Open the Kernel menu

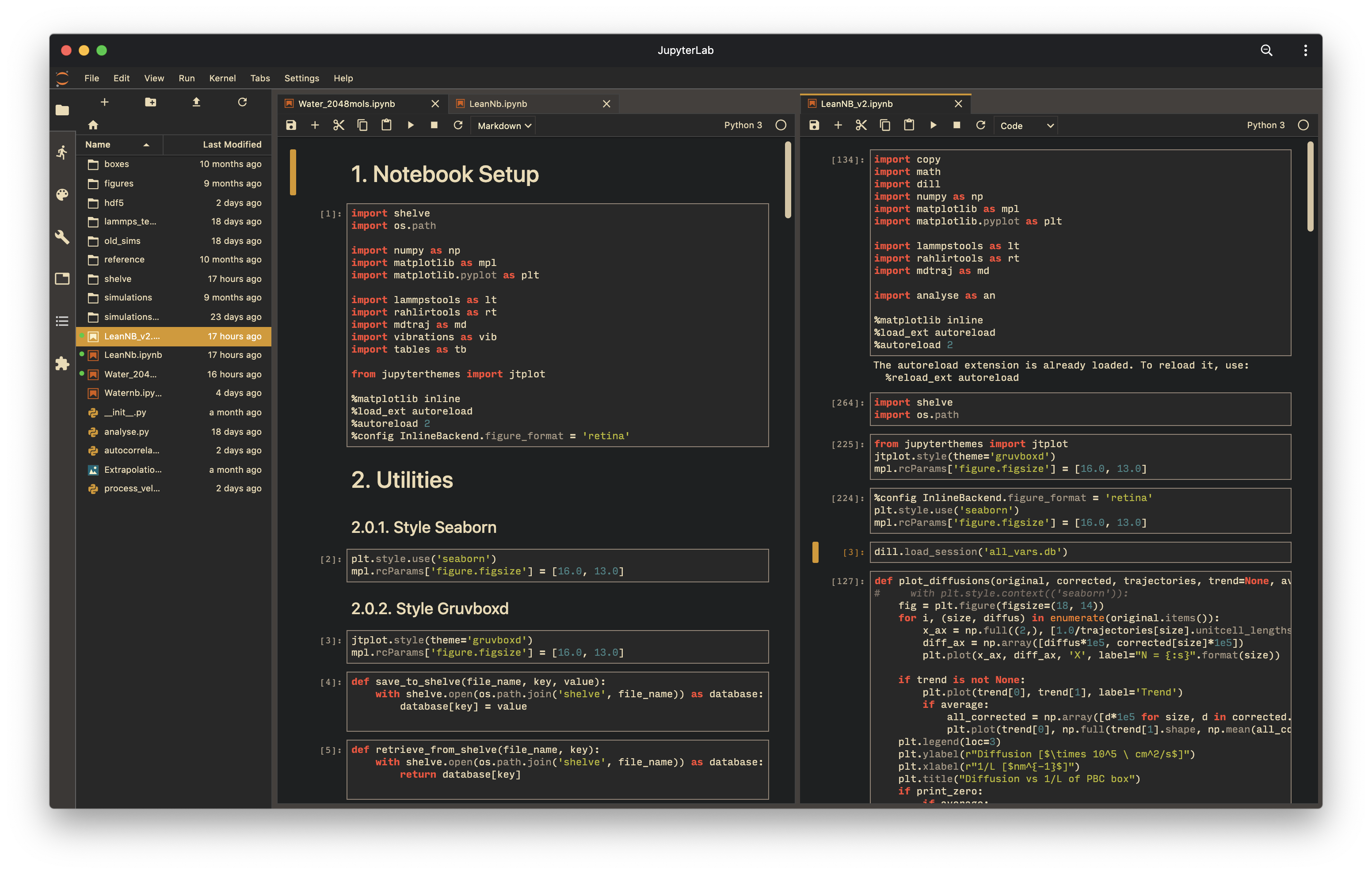pos(222,78)
